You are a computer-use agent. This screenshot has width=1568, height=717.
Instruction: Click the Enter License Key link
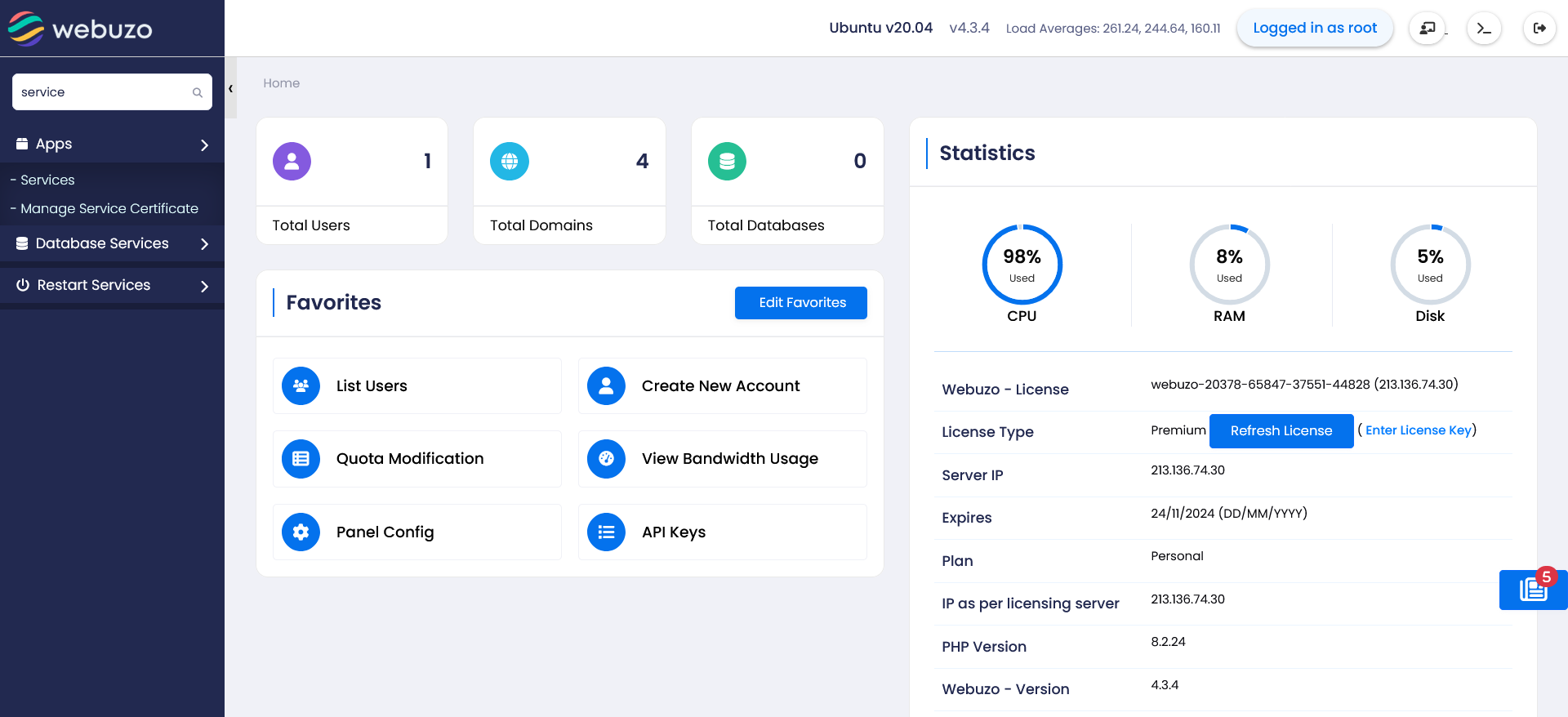click(1418, 430)
